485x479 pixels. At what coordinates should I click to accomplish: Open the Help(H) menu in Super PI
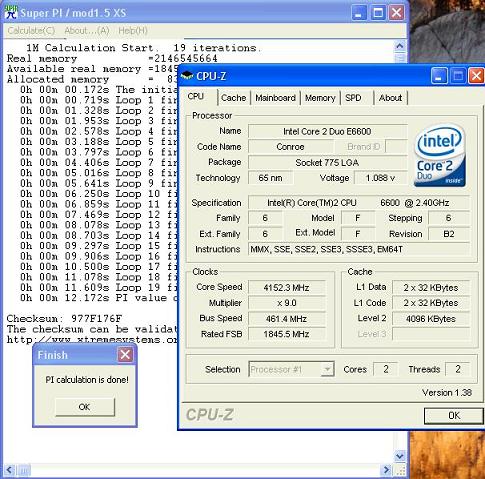[x=133, y=31]
